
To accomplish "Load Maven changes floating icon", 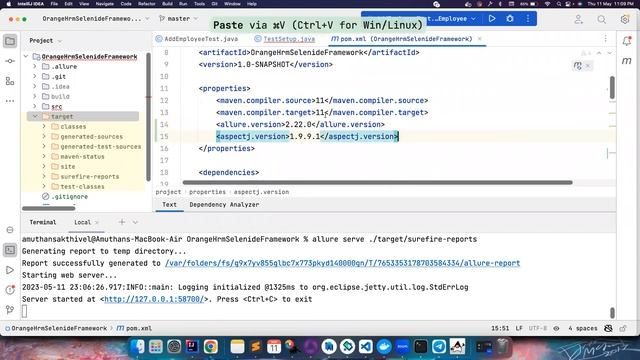I will [x=578, y=65].
